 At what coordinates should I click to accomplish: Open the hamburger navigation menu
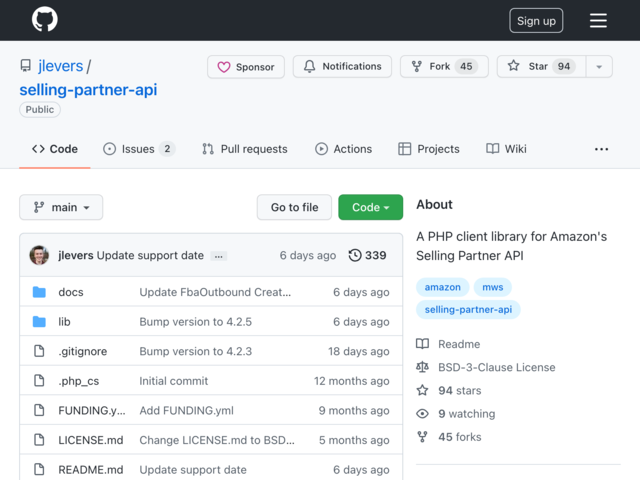pos(598,20)
